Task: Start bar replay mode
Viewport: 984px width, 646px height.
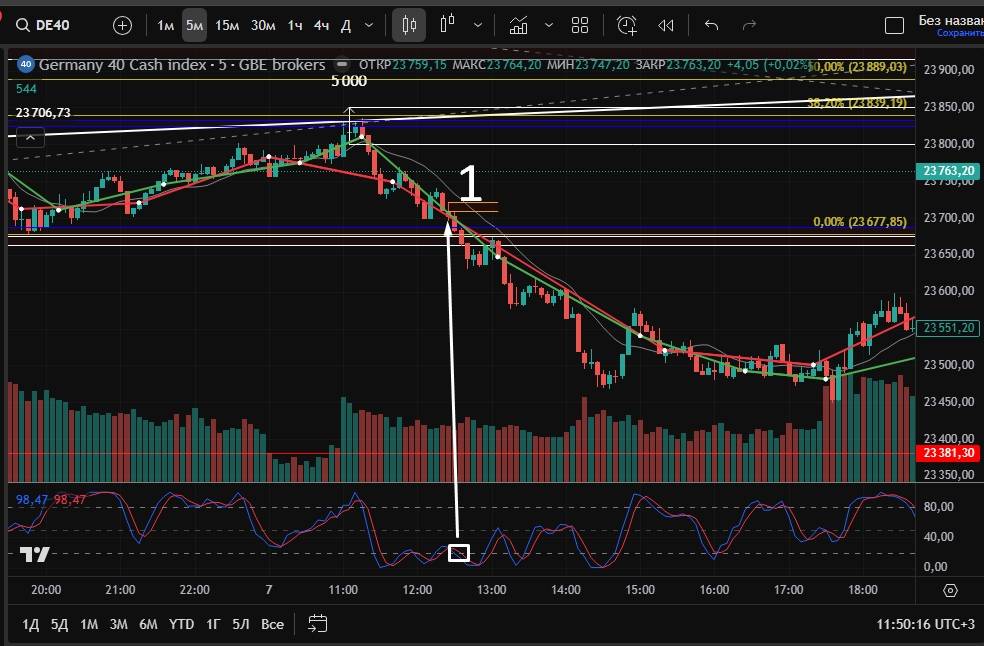Action: (x=666, y=25)
